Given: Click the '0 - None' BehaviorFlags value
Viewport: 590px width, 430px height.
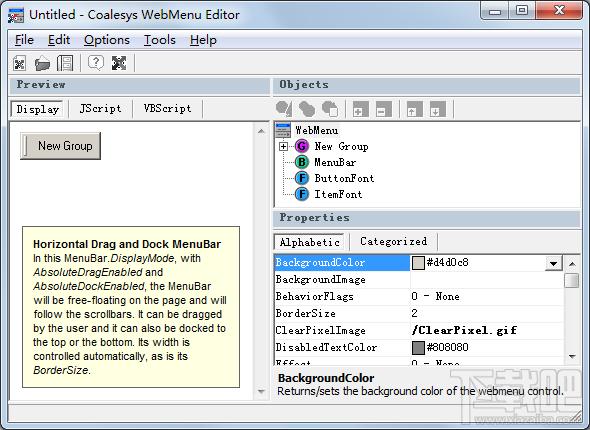Looking at the screenshot, I should pyautogui.click(x=435, y=296).
